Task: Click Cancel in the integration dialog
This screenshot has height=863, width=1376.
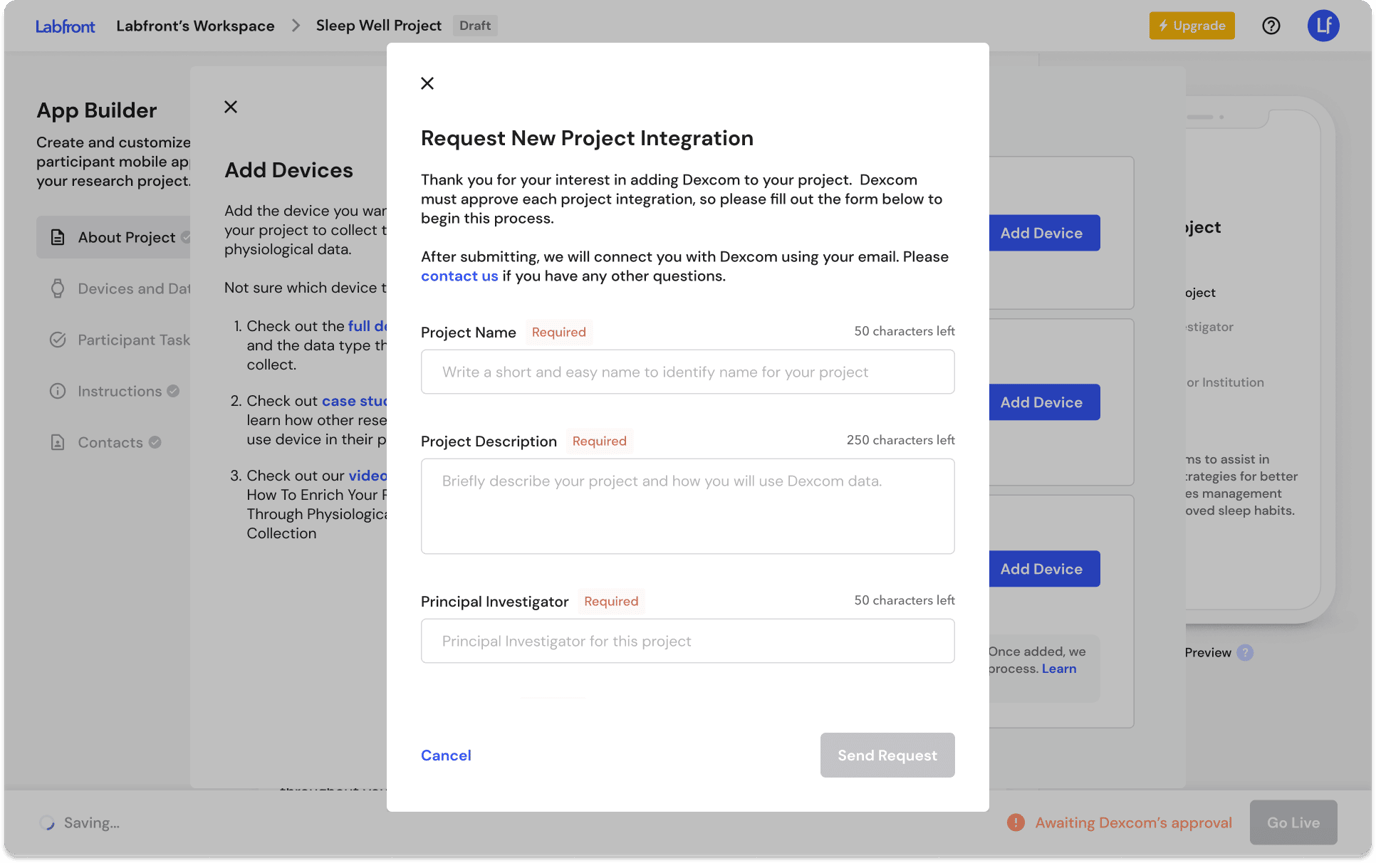Action: click(446, 755)
